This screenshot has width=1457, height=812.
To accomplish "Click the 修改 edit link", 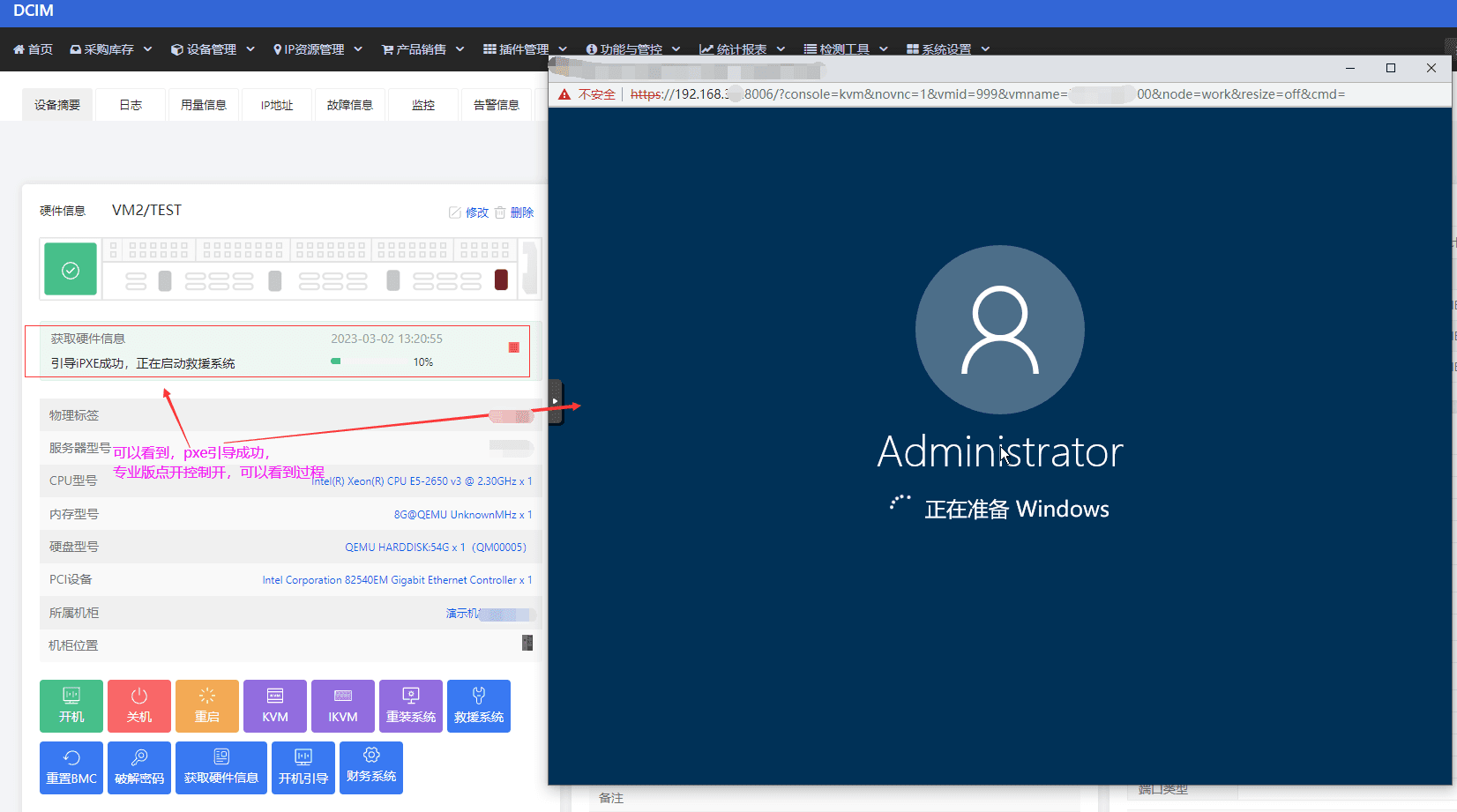I will click(x=469, y=212).
